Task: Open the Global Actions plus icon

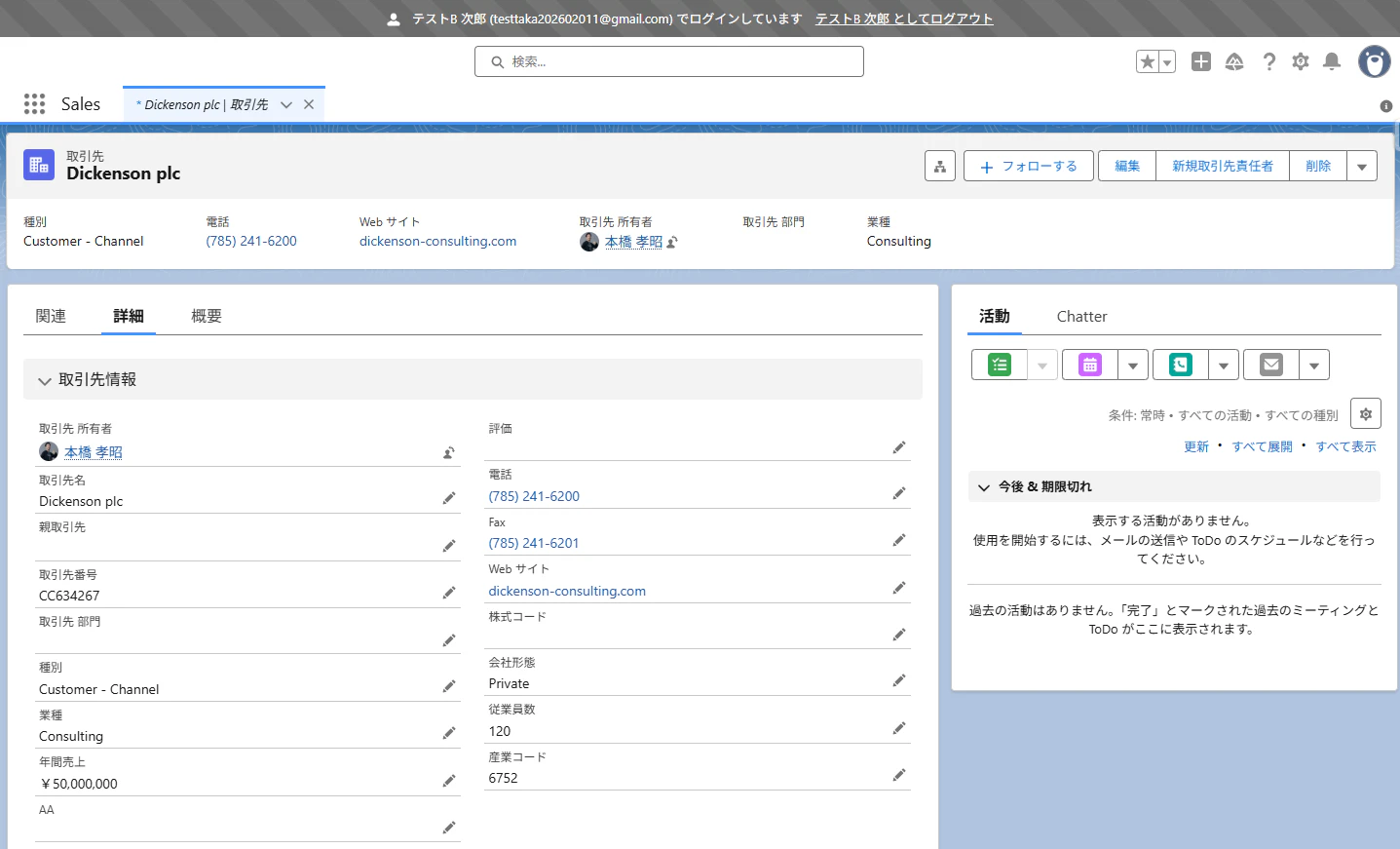Action: click(1201, 61)
